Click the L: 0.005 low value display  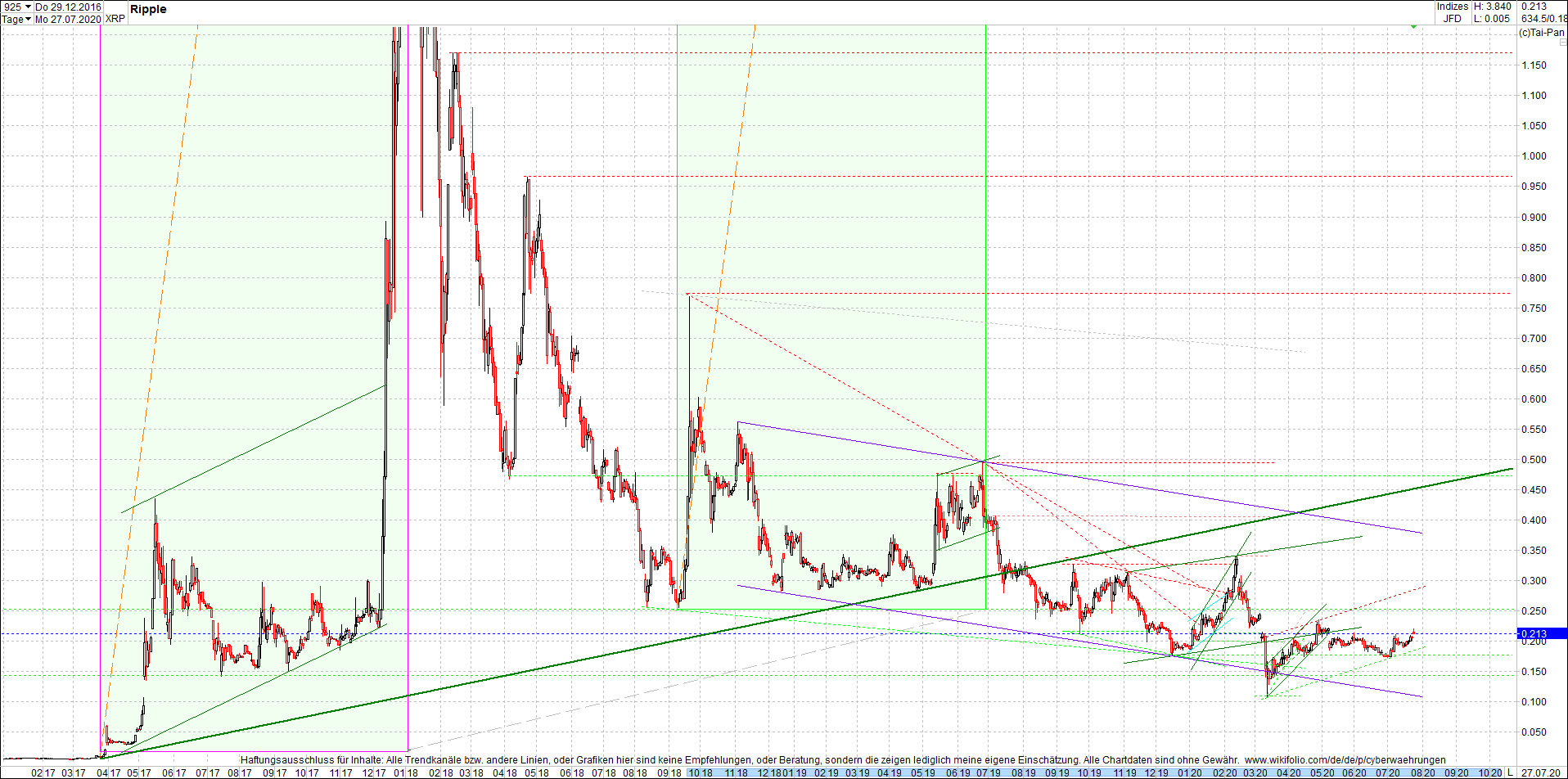1492,18
